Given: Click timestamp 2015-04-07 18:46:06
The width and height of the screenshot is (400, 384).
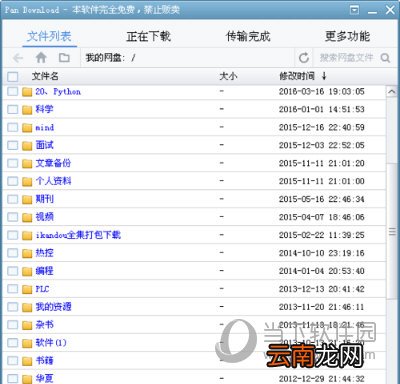Looking at the screenshot, I should pos(322,217).
